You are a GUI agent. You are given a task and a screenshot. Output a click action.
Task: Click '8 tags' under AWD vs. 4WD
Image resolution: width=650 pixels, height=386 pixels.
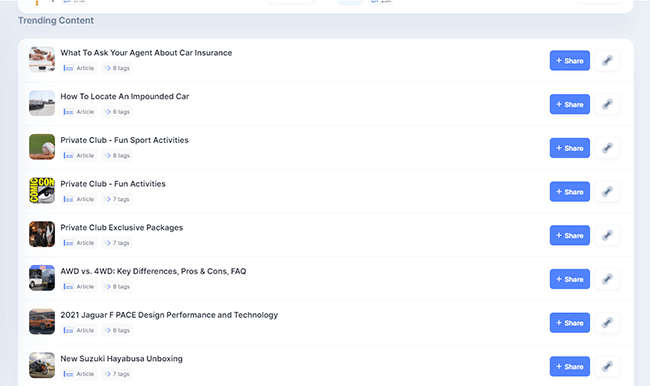pyautogui.click(x=117, y=286)
